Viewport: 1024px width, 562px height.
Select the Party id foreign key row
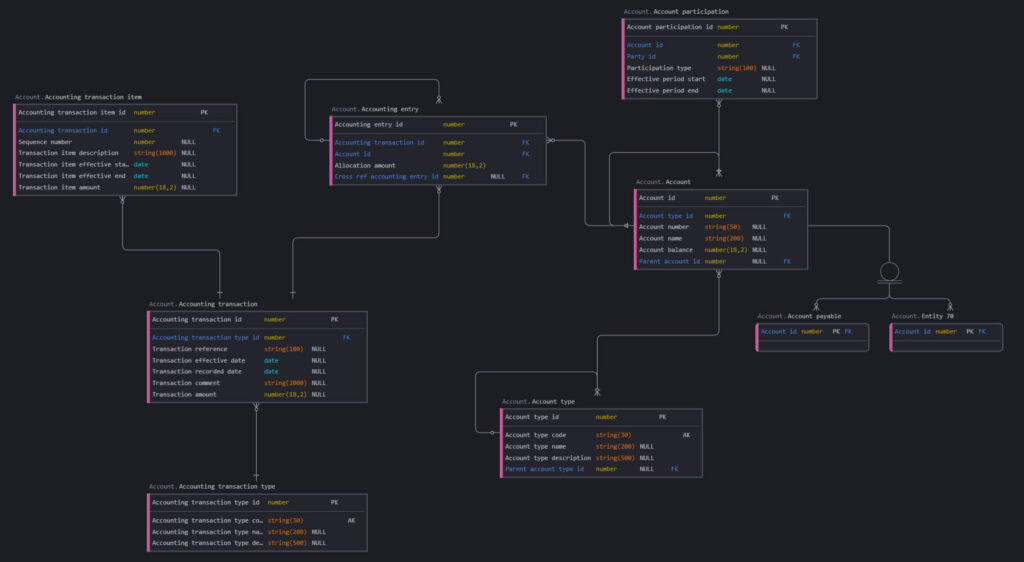(716, 57)
